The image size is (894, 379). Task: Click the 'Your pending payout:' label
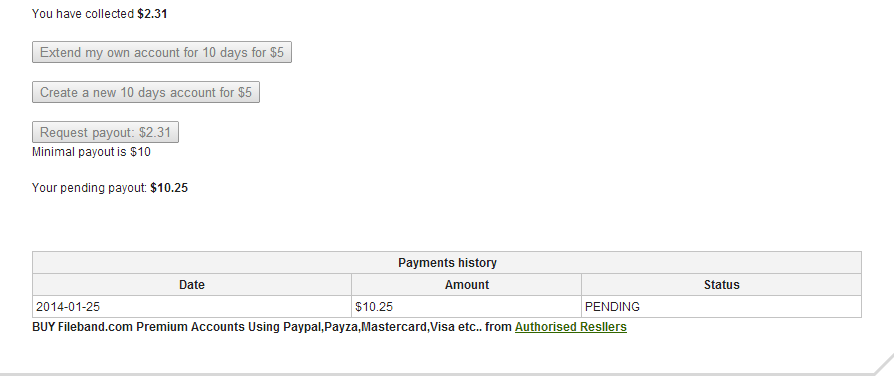click(x=90, y=188)
